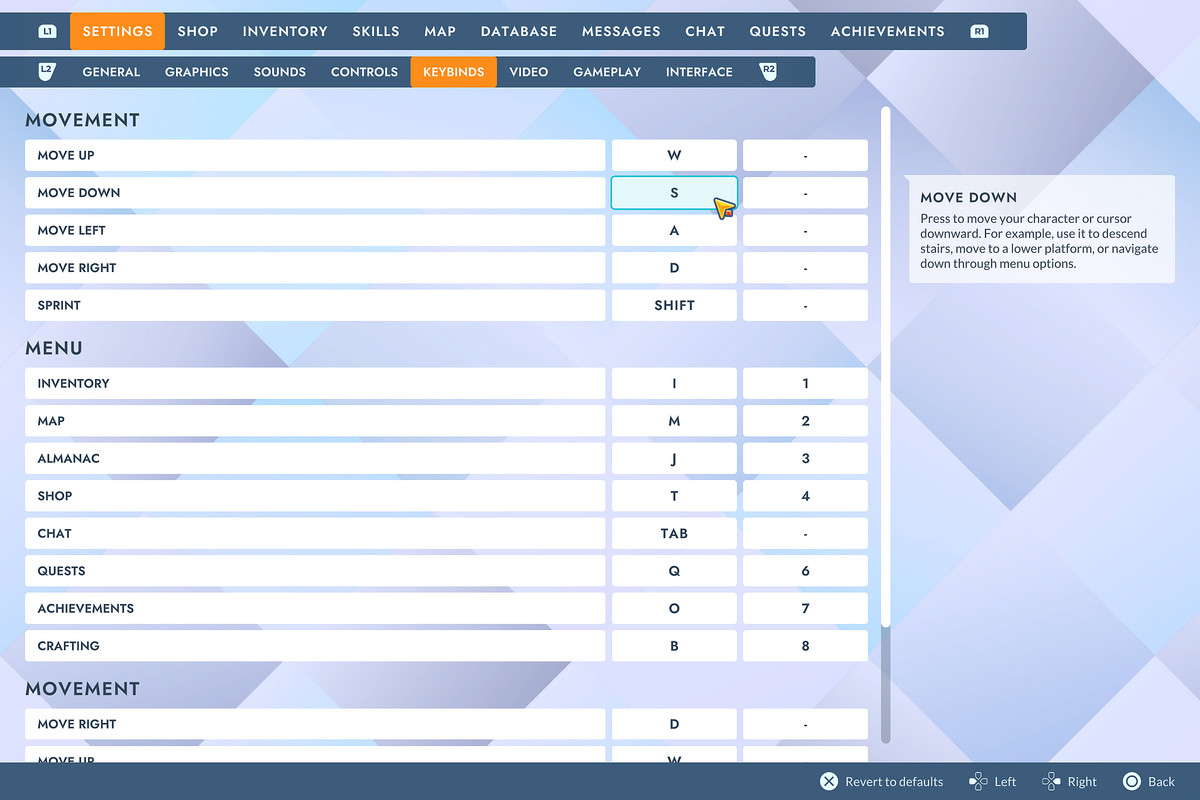Click Revert to defaults
Screen dimensions: 1200x800
pos(892,781)
